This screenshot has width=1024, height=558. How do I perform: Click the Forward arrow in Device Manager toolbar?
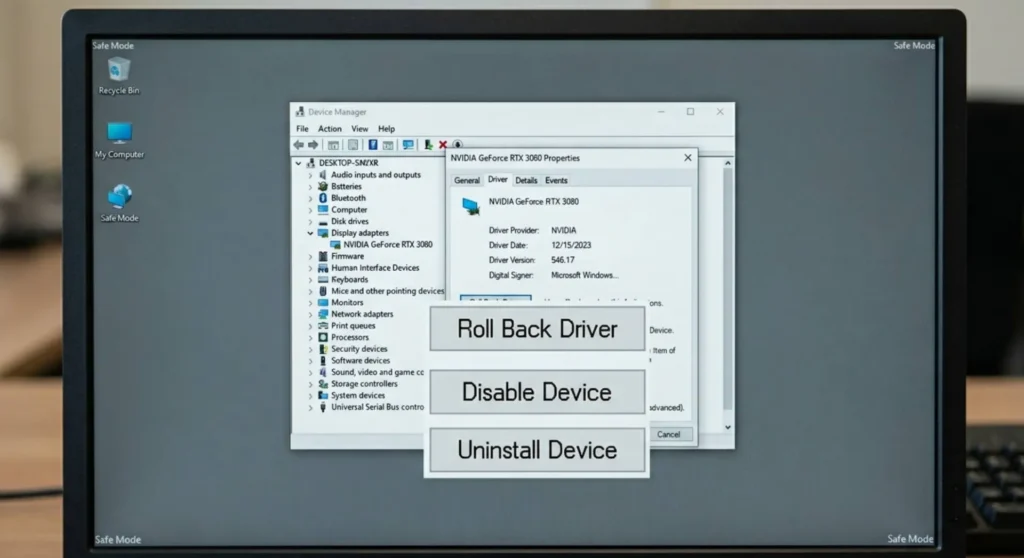313,145
